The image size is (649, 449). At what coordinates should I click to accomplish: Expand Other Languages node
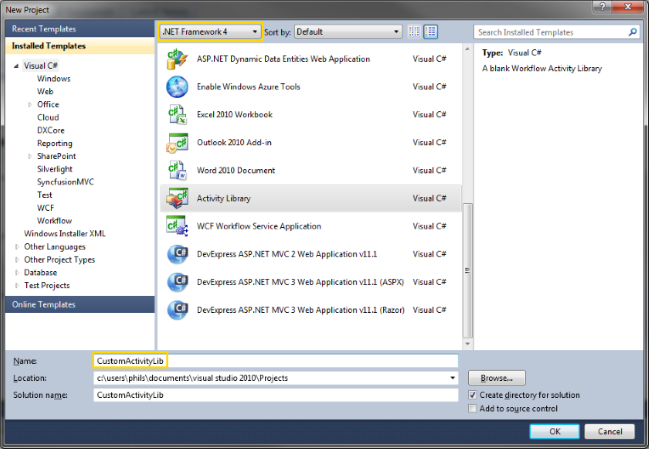pos(17,247)
